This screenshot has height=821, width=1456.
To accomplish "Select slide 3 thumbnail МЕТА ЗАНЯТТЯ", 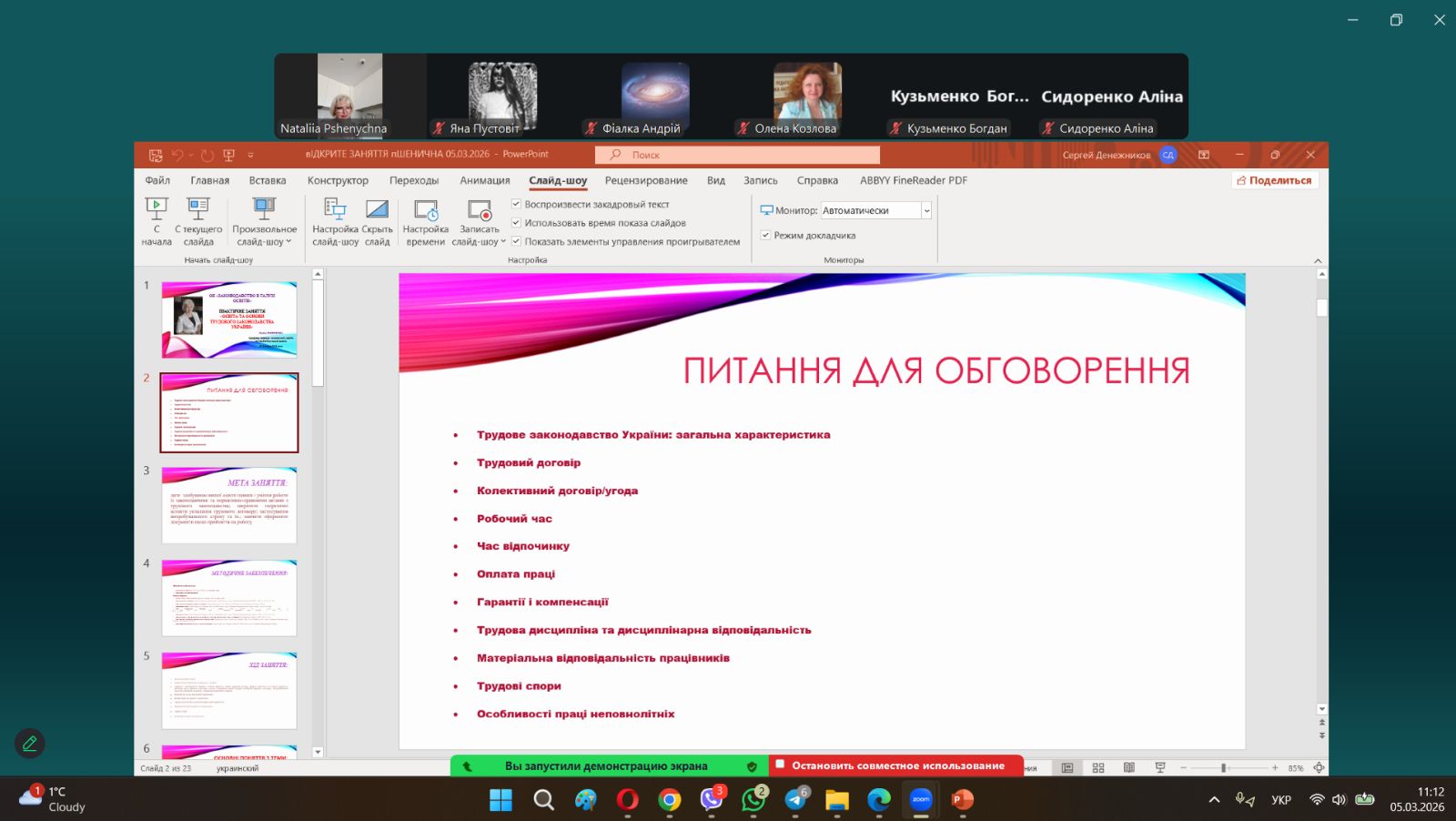I will (x=229, y=505).
